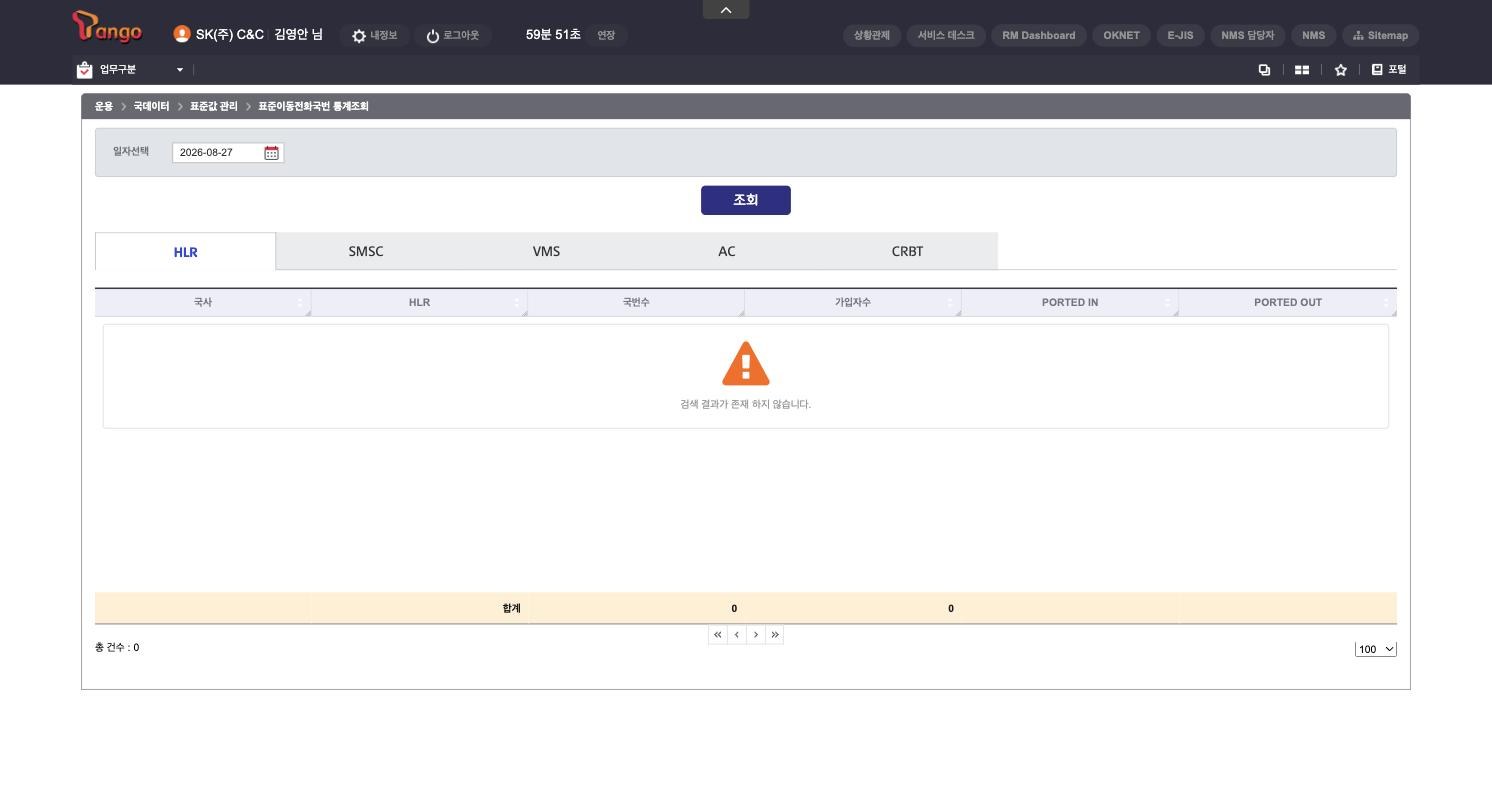This screenshot has width=1492, height=812.
Task: Click the window popup icon
Action: point(1264,70)
